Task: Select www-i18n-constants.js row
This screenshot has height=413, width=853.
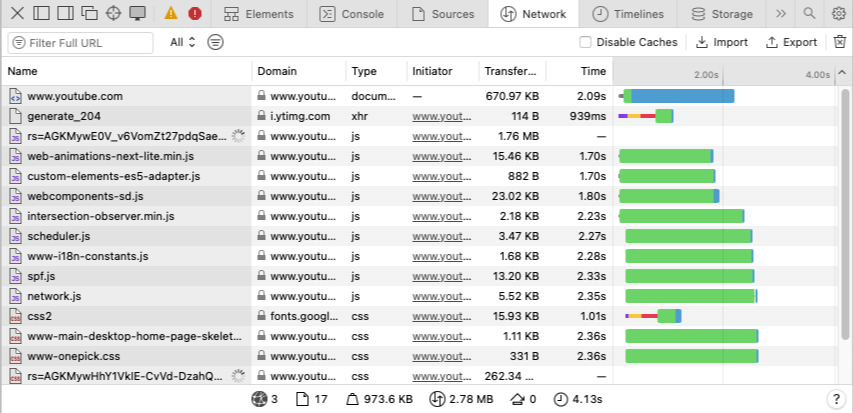Action: coord(419,256)
